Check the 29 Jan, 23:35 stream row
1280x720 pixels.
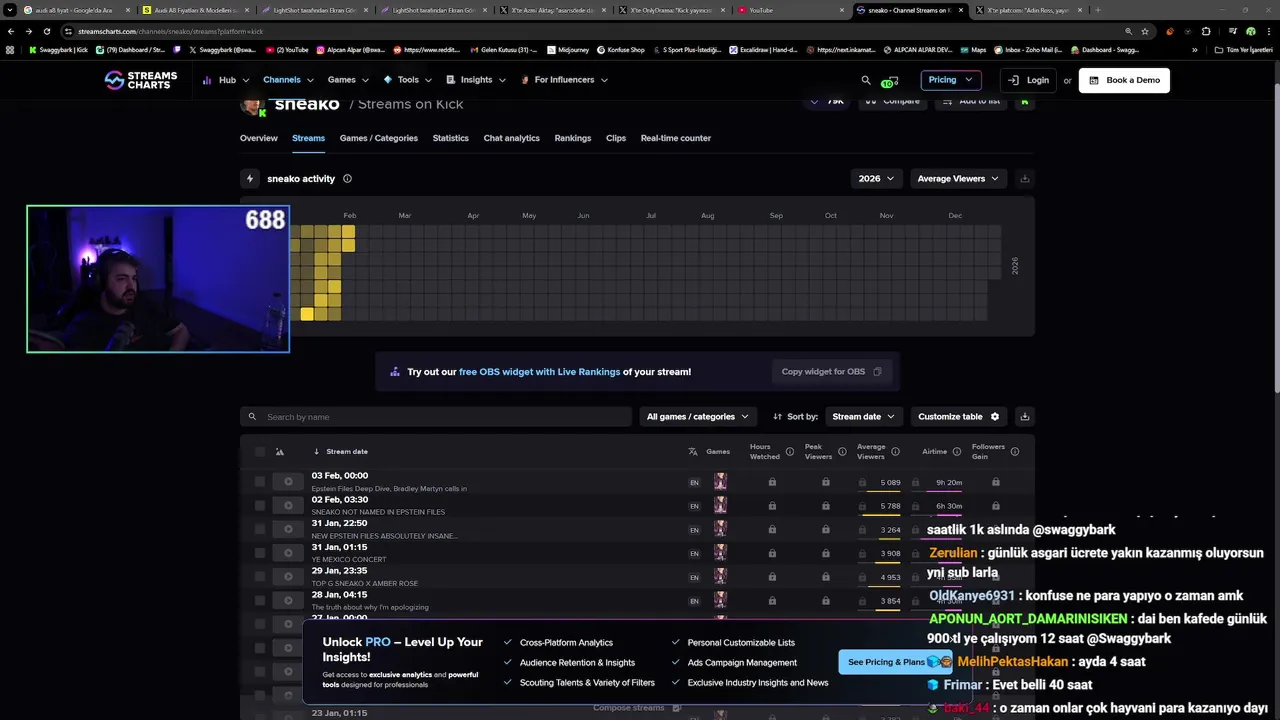click(259, 577)
